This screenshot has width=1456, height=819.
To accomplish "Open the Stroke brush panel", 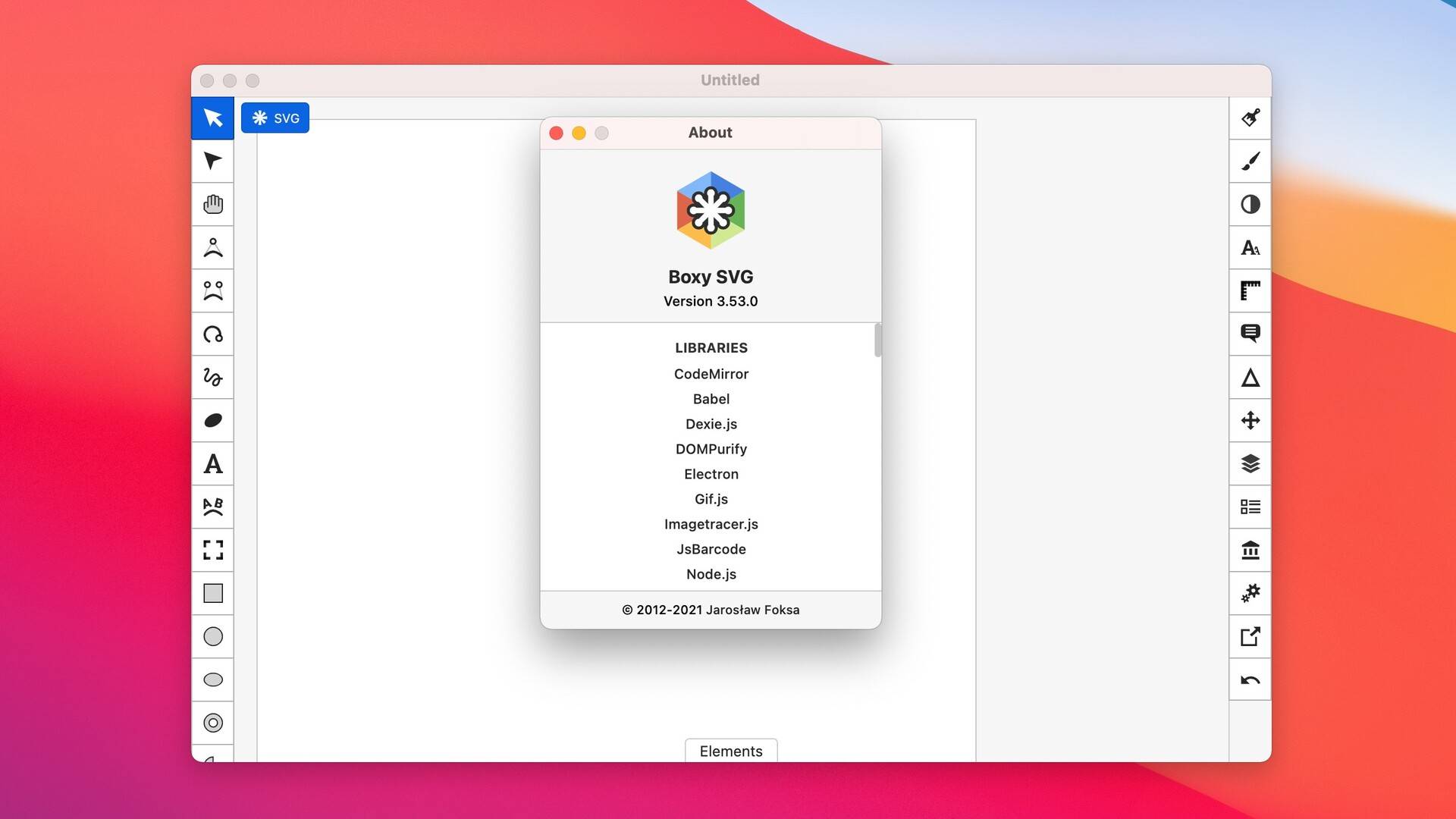I will (1250, 161).
